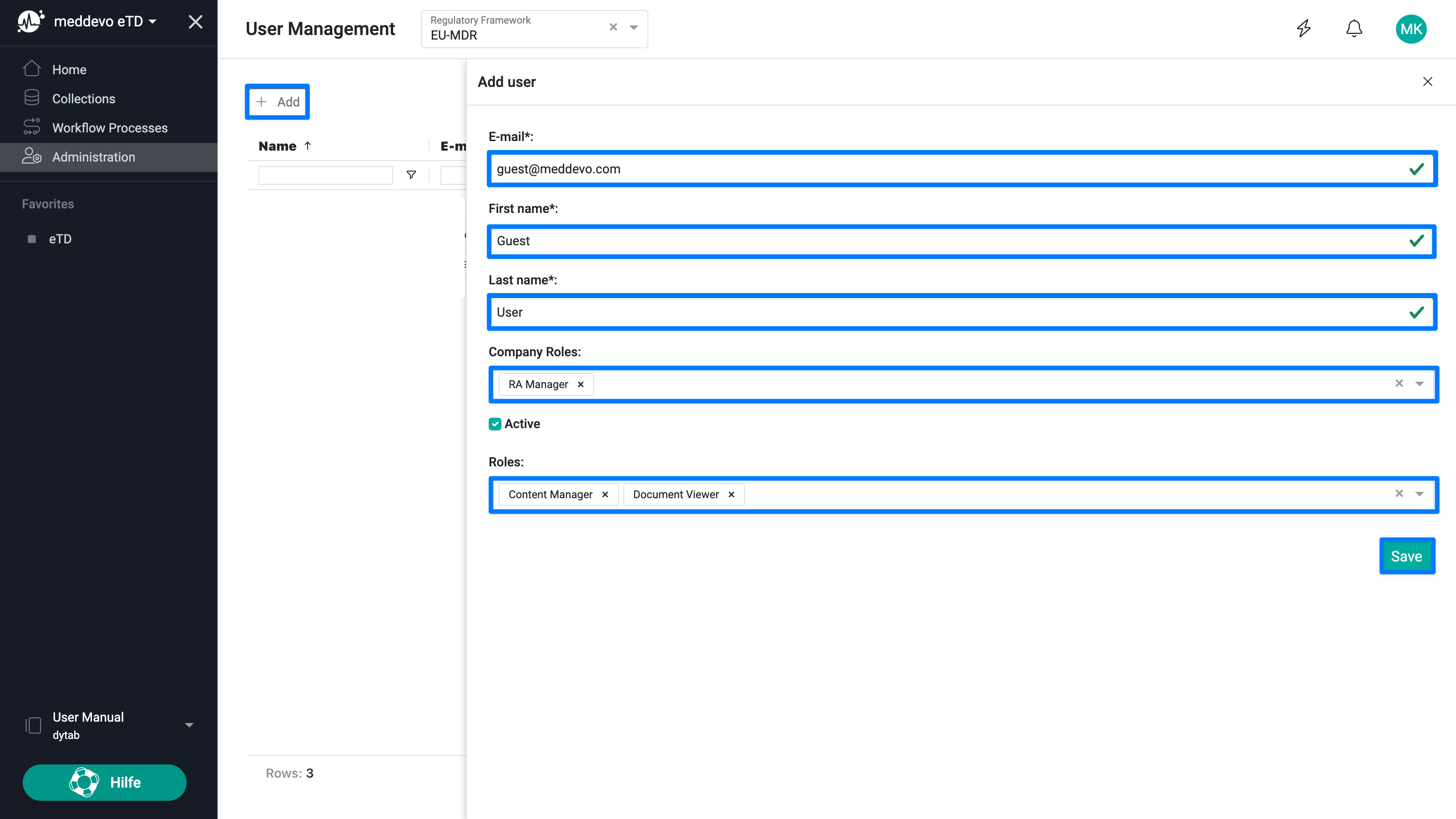The image size is (1456, 819).
Task: Remove the RA Manager company role chip
Action: click(x=581, y=384)
